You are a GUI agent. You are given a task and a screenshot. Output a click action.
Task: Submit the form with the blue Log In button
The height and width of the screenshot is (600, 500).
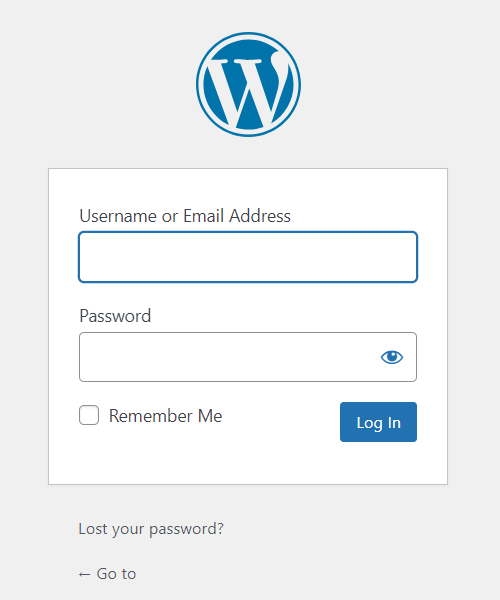click(x=378, y=422)
